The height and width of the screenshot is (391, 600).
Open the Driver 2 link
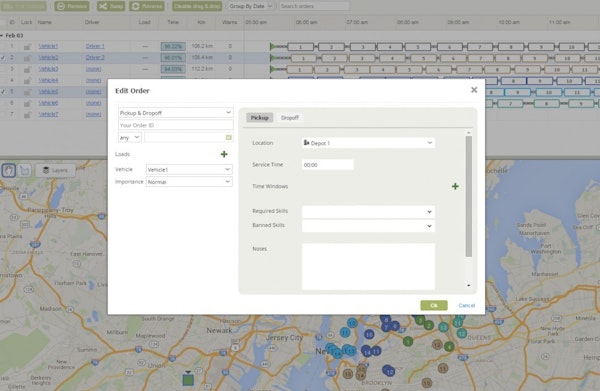click(95, 58)
